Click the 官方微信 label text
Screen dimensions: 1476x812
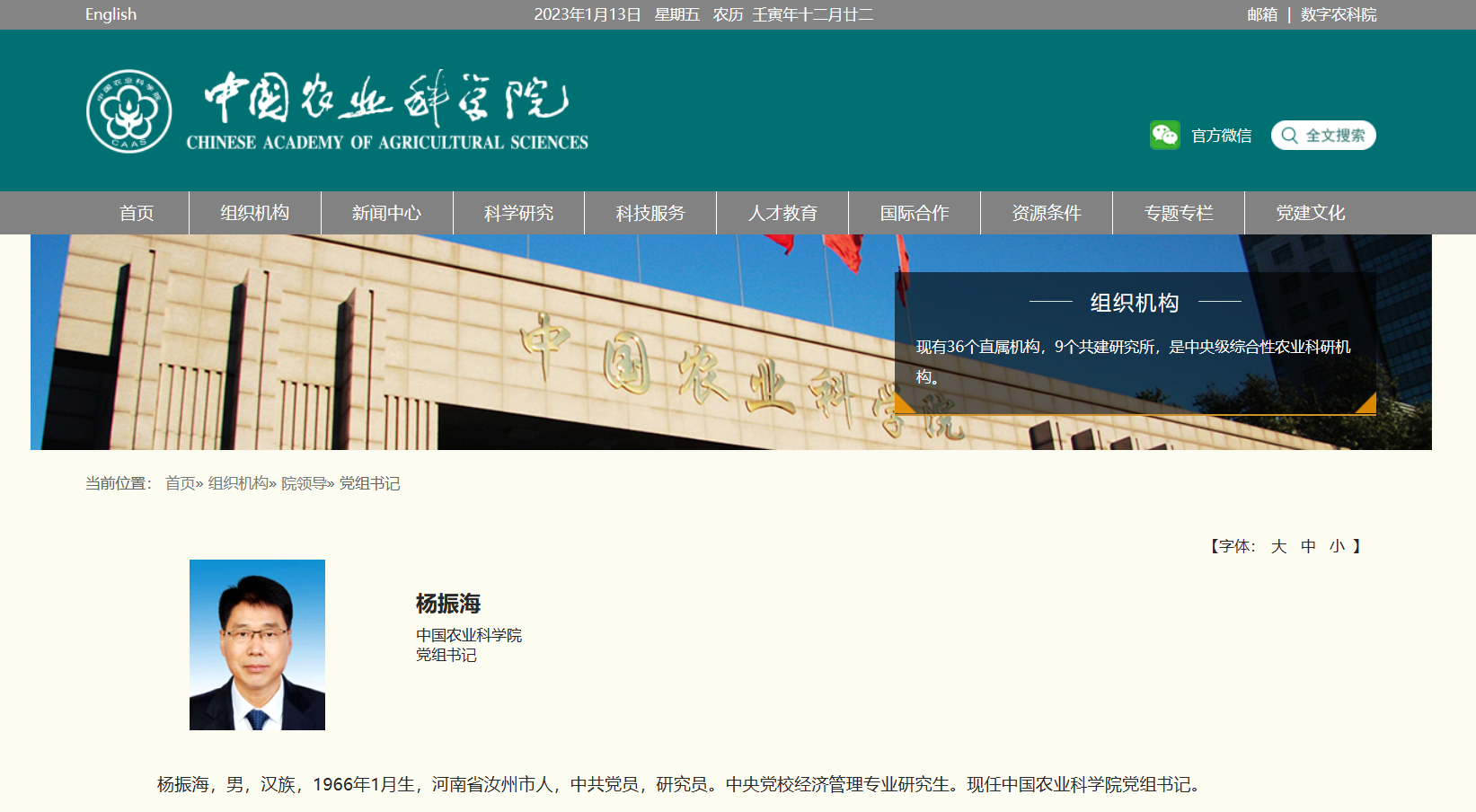(x=1221, y=136)
